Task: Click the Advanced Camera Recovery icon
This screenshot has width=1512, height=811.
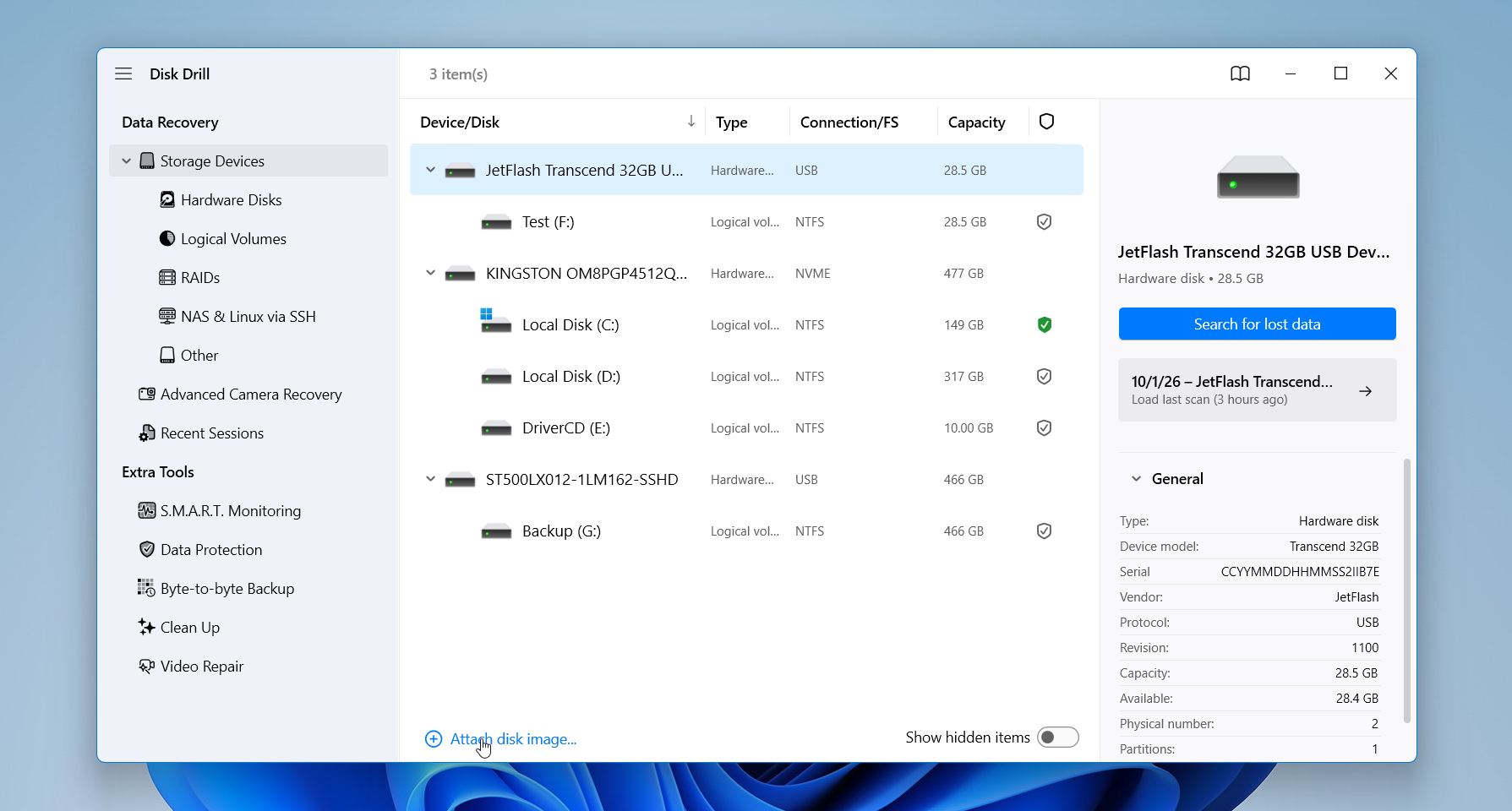Action: (x=147, y=394)
